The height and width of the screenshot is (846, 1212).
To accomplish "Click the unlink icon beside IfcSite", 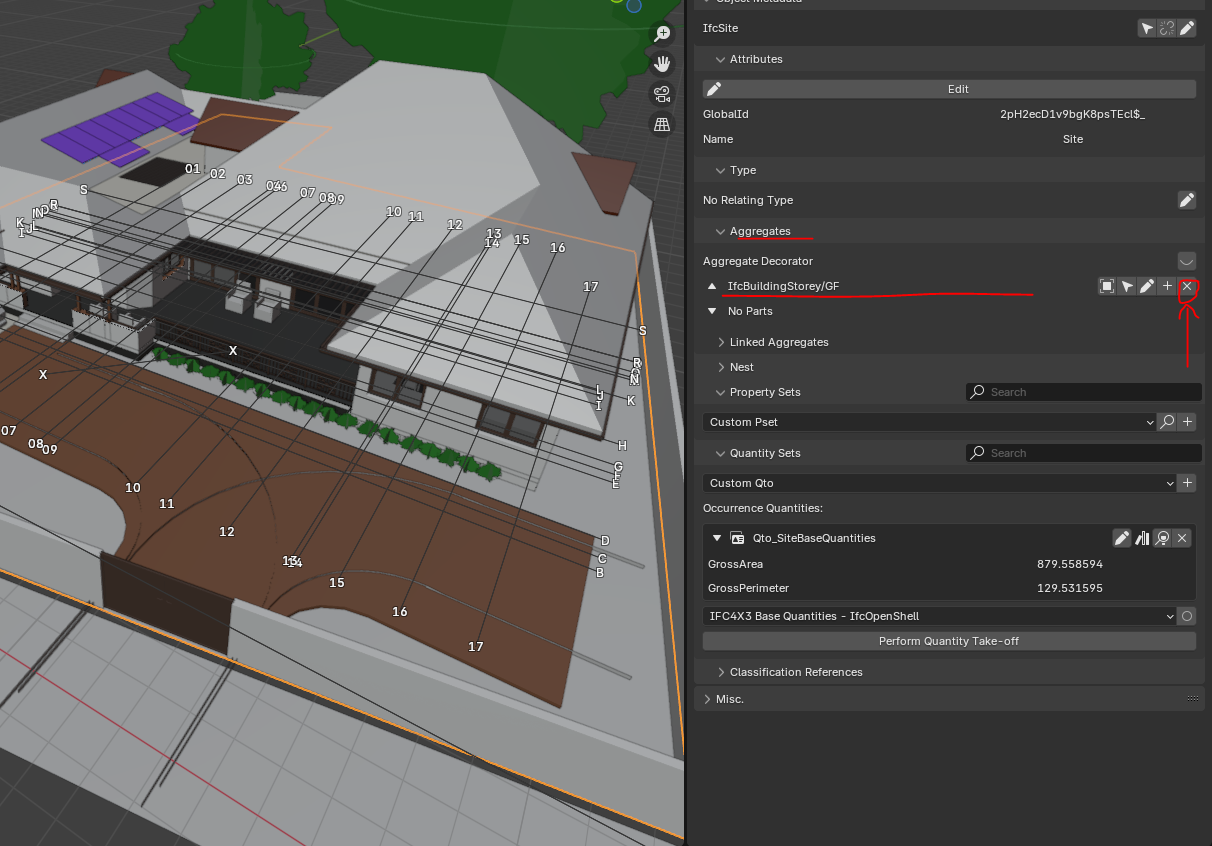I will point(1167,28).
